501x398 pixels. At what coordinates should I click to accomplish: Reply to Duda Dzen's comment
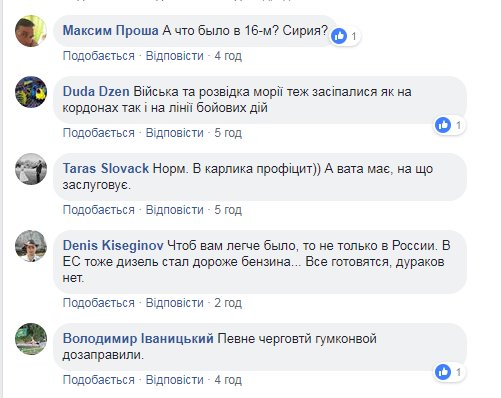(x=175, y=133)
